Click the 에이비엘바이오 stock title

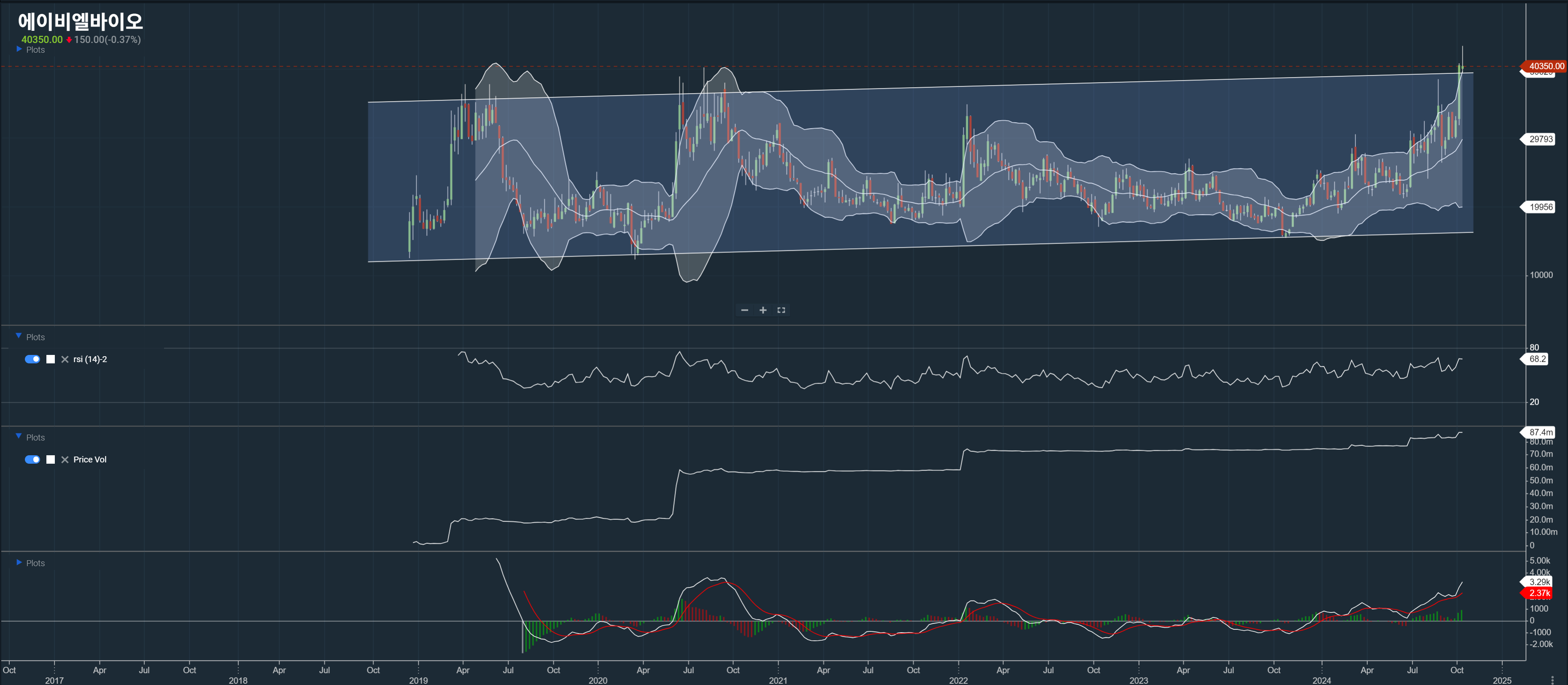[81, 22]
